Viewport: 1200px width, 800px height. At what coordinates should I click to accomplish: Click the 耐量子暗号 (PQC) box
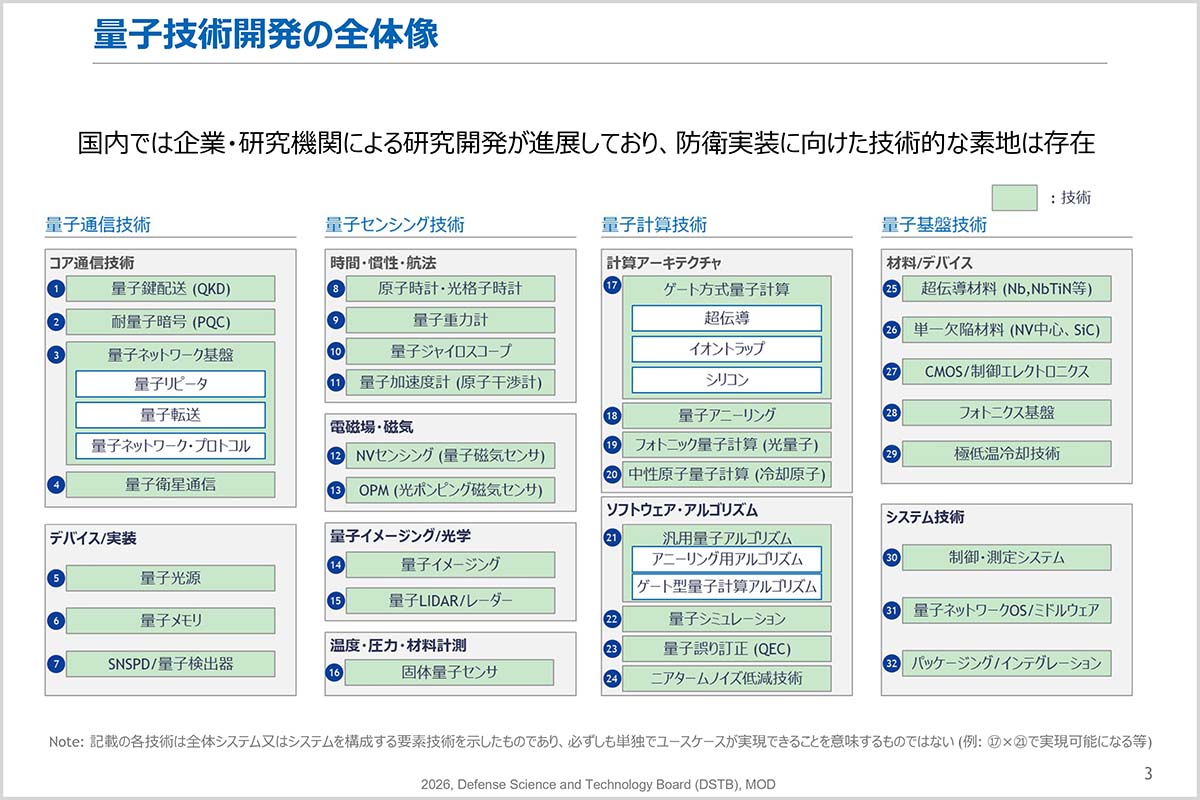click(x=170, y=322)
